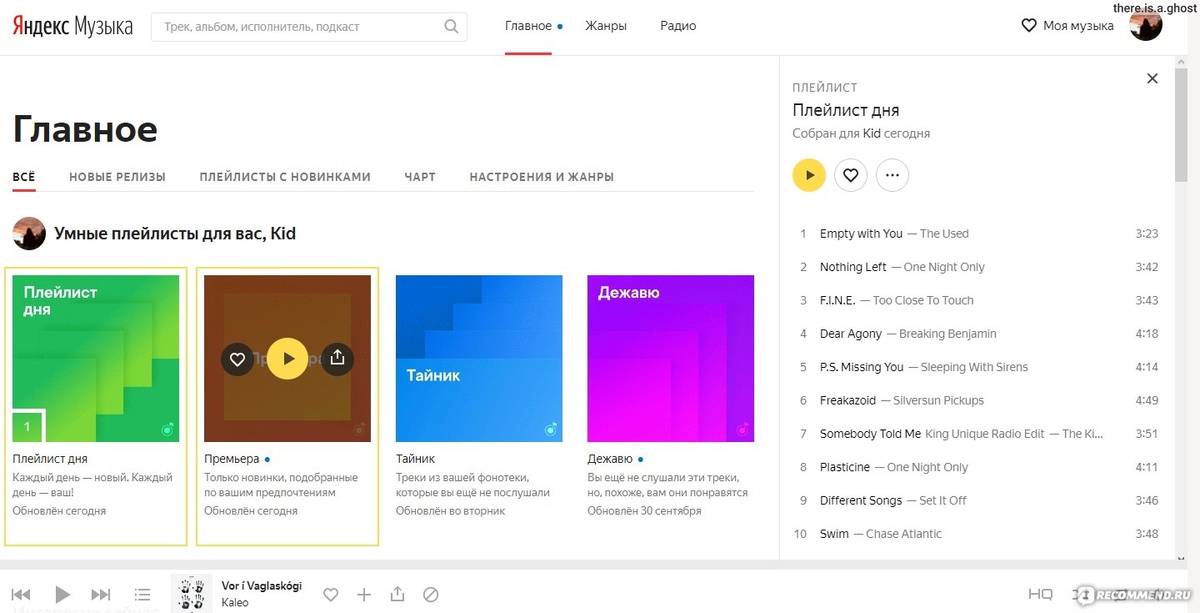Open artist Set It Off
The width and height of the screenshot is (1200, 613).
coord(943,500)
